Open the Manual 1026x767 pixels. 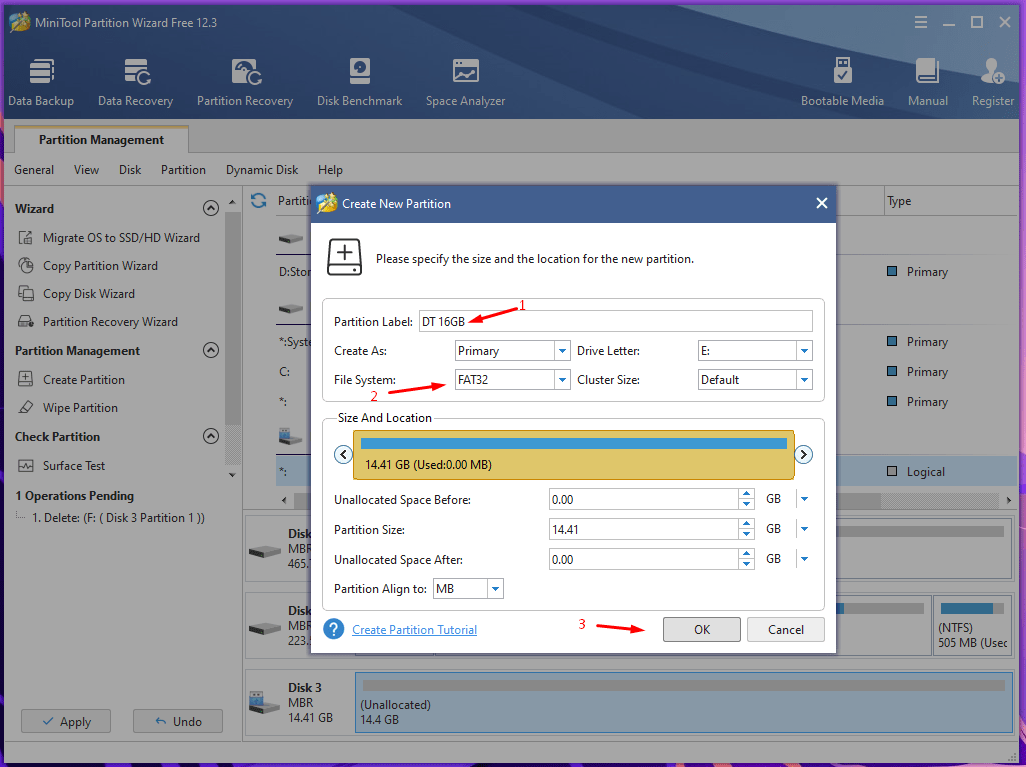927,82
